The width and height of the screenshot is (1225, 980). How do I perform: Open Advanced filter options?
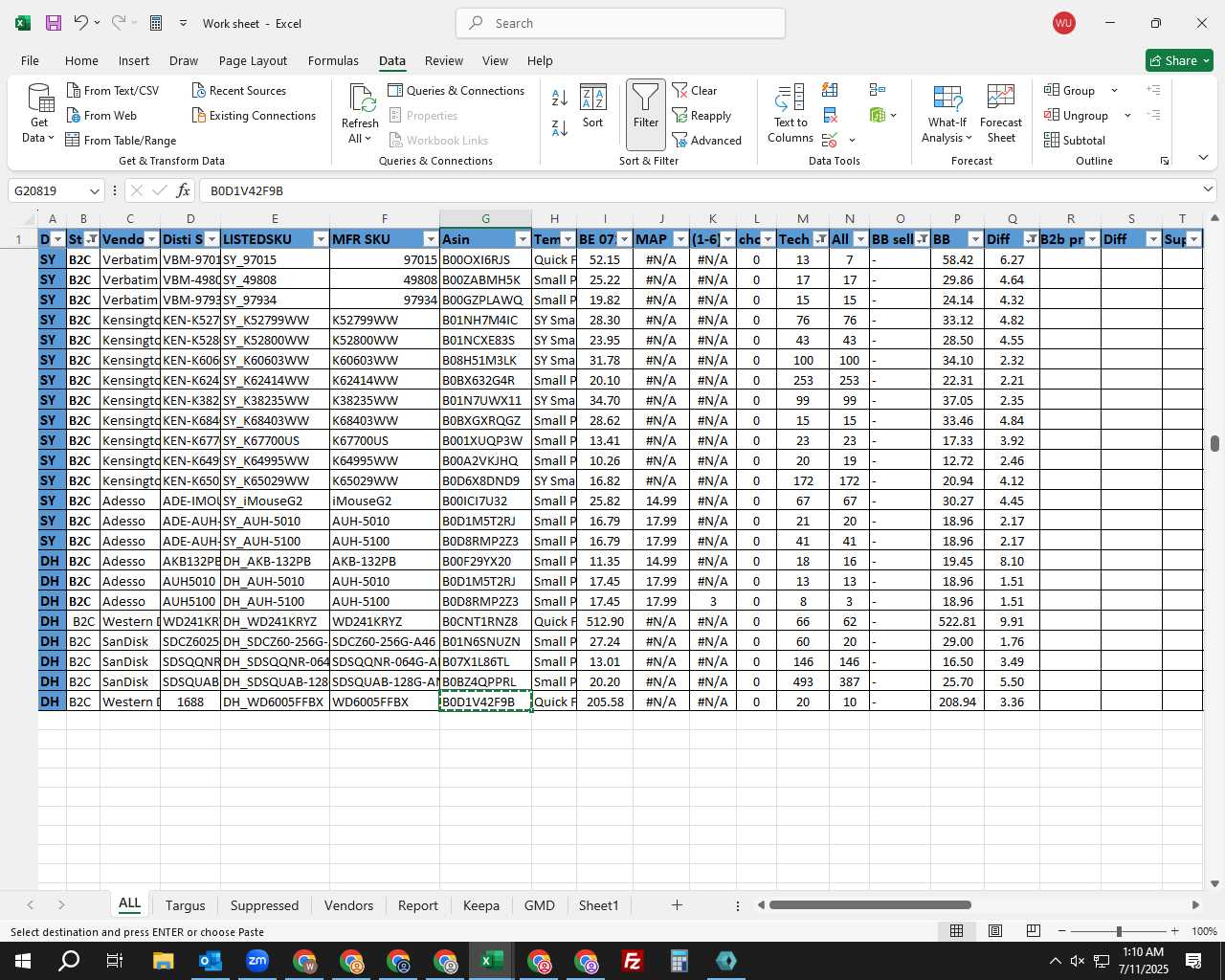pyautogui.click(x=707, y=140)
